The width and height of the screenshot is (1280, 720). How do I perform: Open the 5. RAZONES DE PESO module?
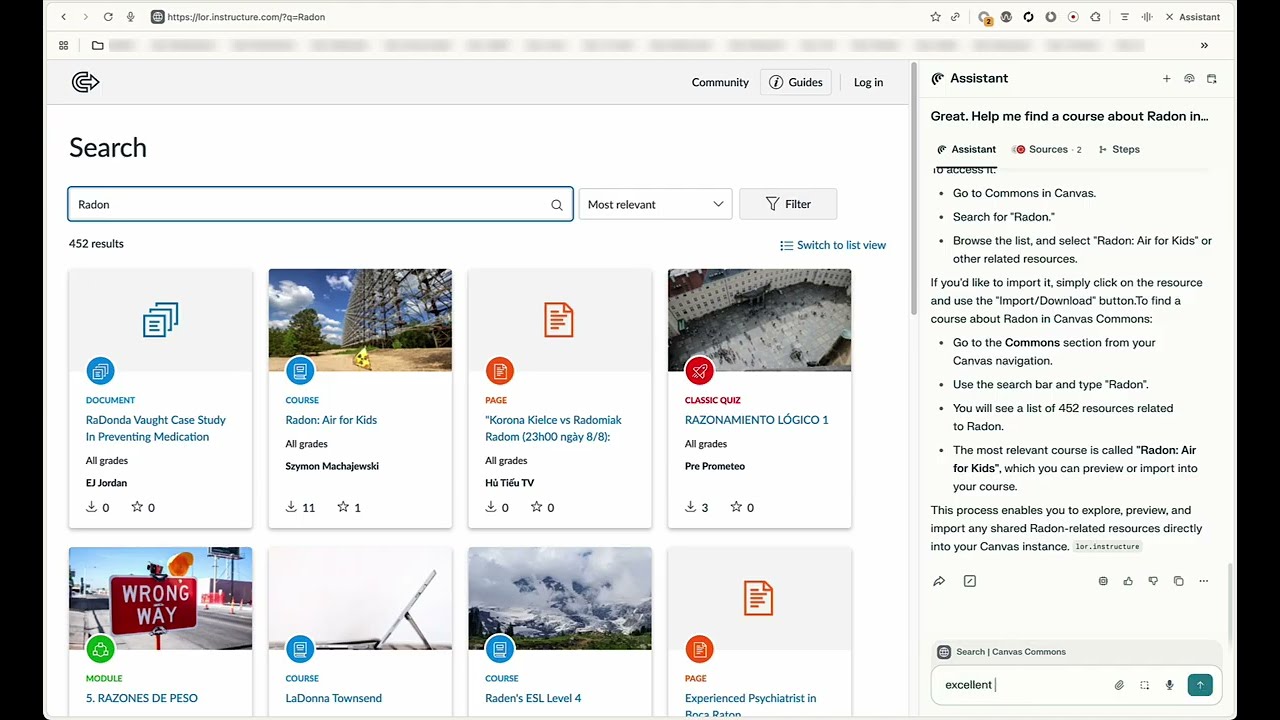click(x=142, y=698)
